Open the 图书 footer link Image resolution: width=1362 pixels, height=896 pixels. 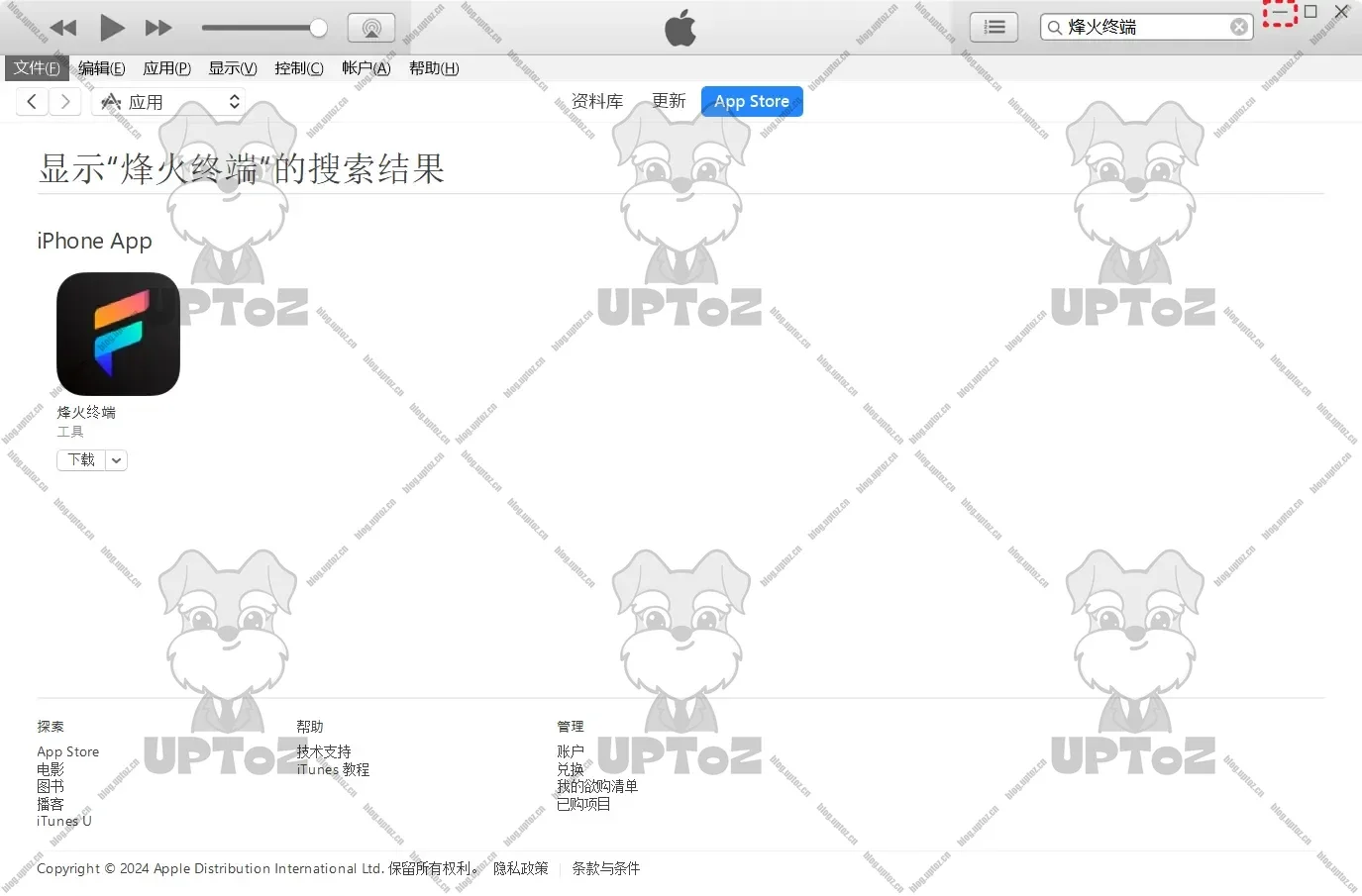click(51, 786)
